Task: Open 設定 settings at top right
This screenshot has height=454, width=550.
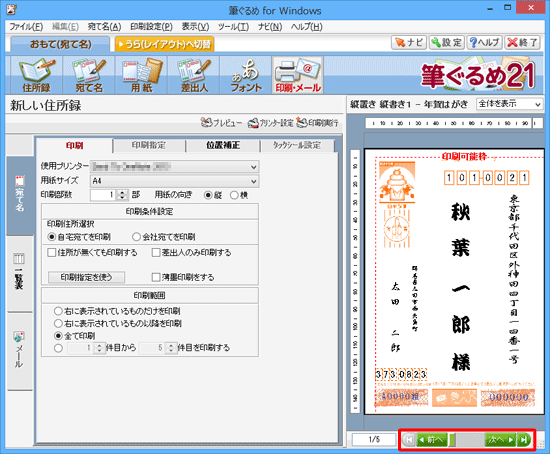Action: pyautogui.click(x=447, y=42)
